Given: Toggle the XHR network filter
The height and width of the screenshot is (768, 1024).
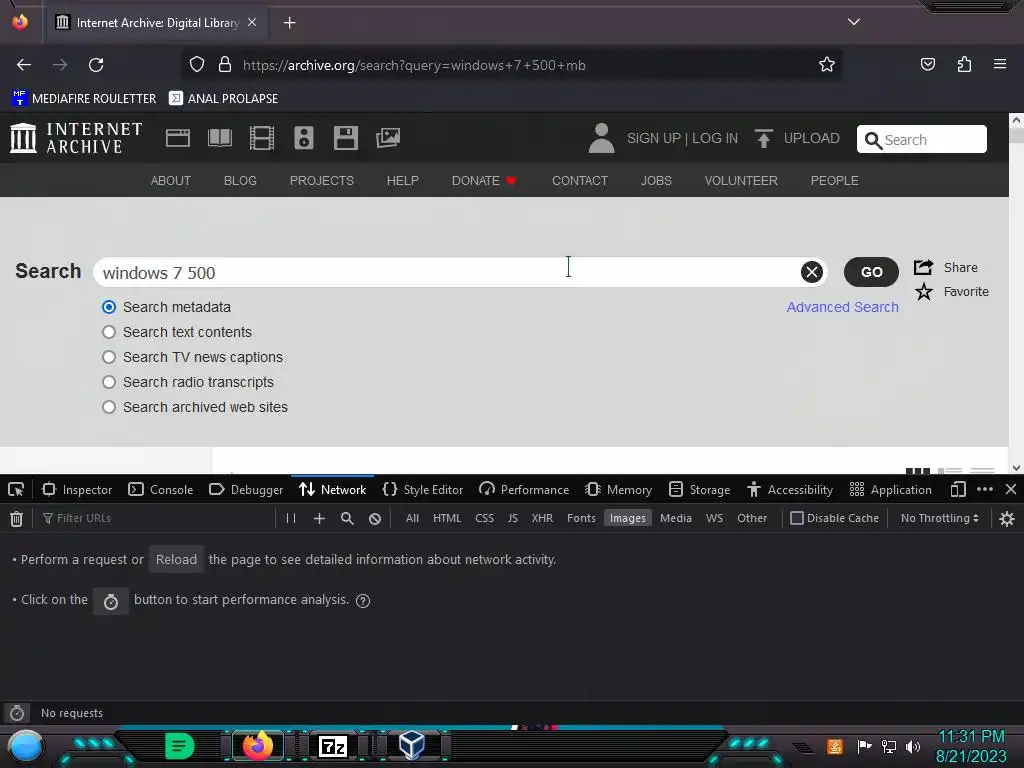Looking at the screenshot, I should [x=542, y=519].
